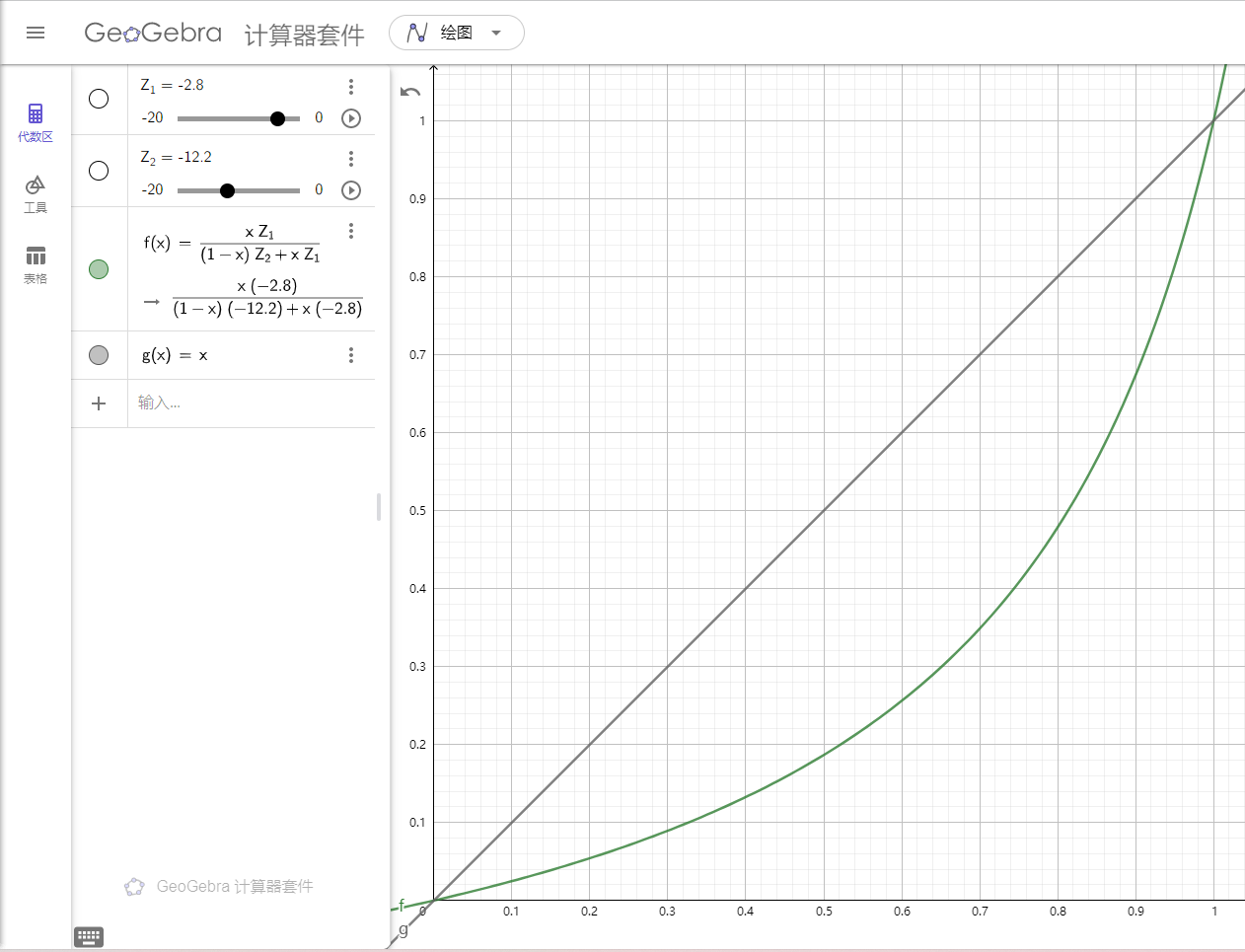Click the 0.5 label on the x-axis
1245x952 pixels.
click(x=824, y=912)
